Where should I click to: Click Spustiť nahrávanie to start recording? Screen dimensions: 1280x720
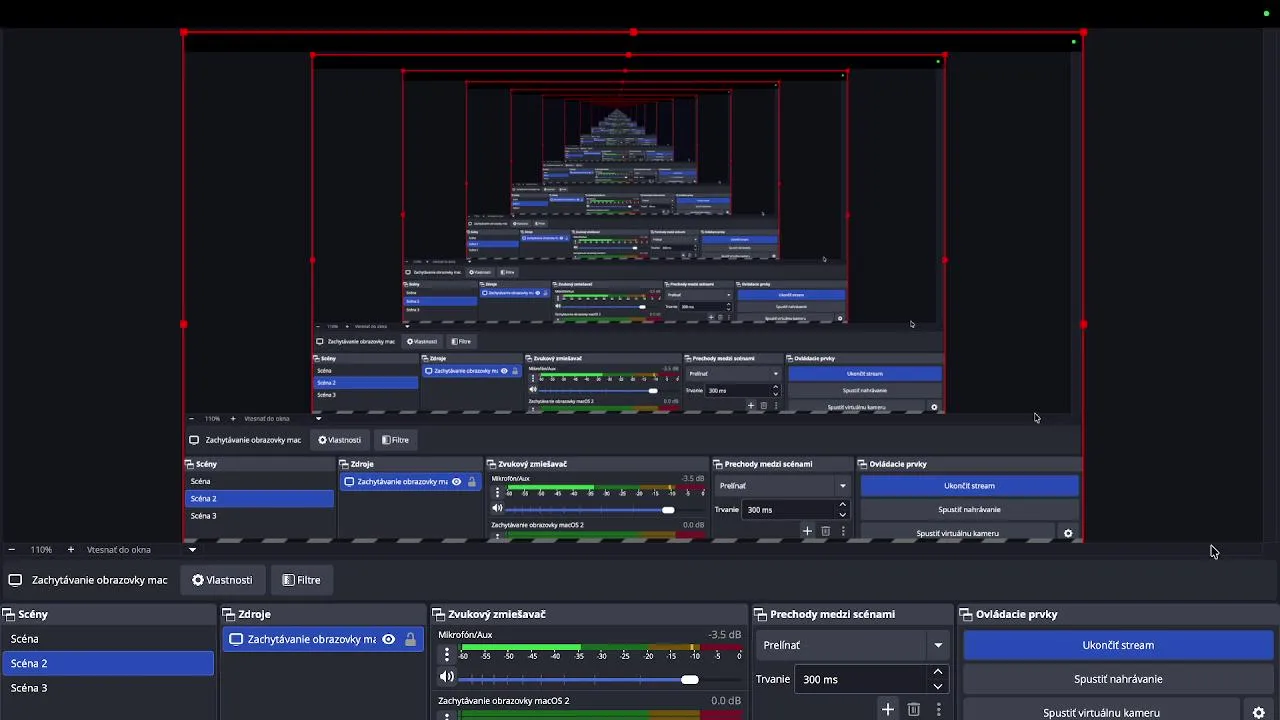[1118, 679]
